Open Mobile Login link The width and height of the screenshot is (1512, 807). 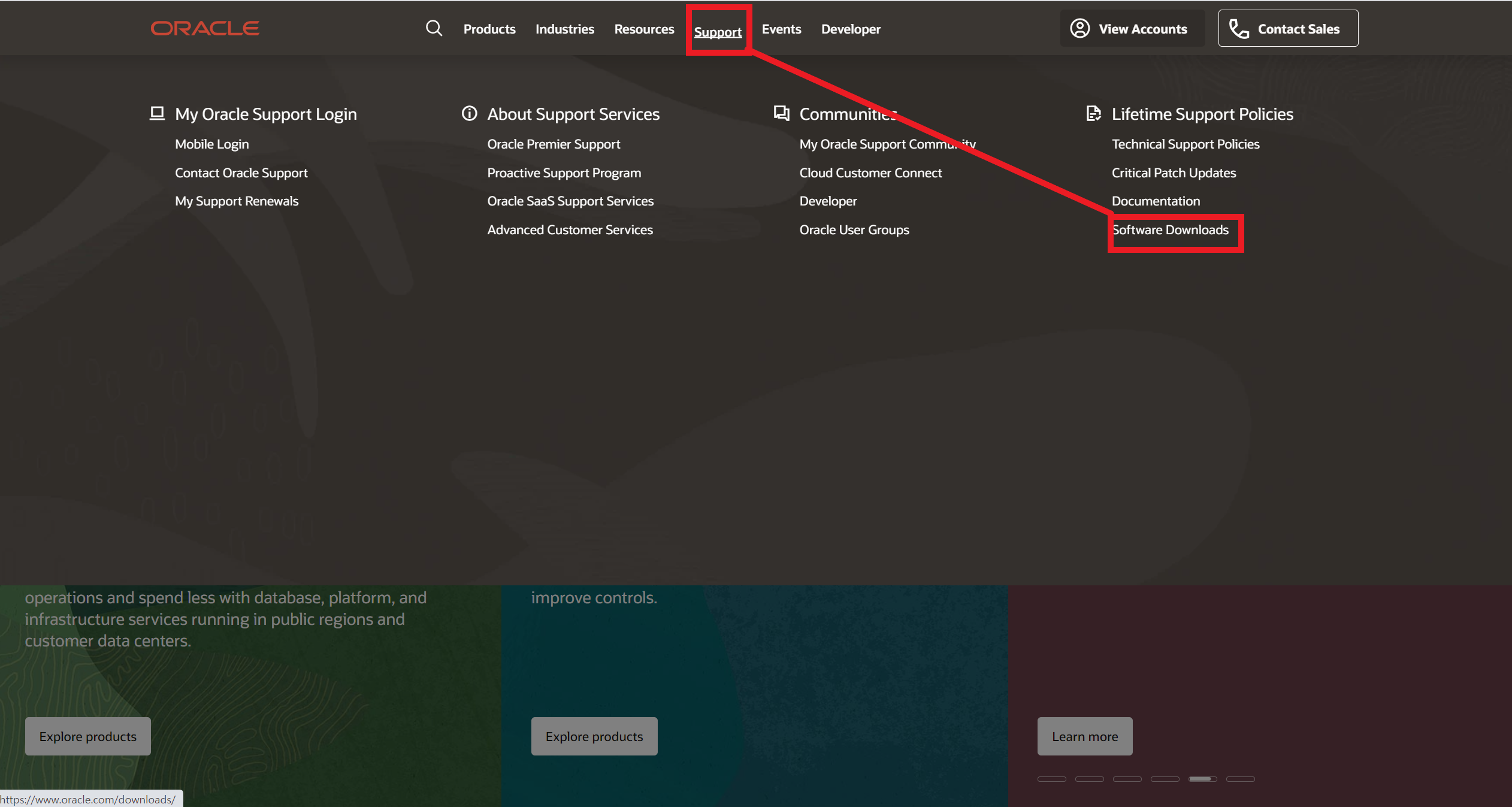[211, 144]
